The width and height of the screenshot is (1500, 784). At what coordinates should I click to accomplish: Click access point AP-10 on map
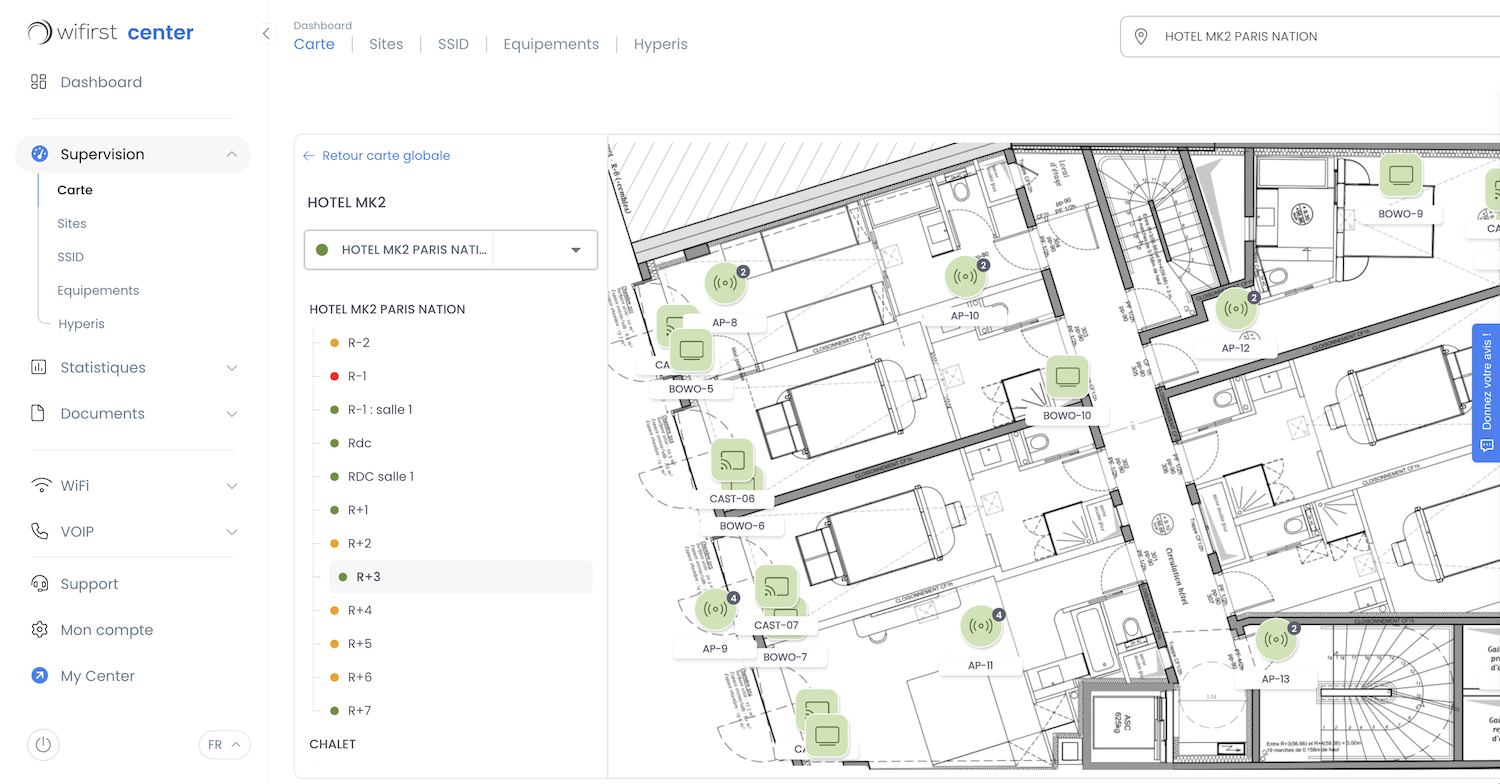(x=966, y=277)
